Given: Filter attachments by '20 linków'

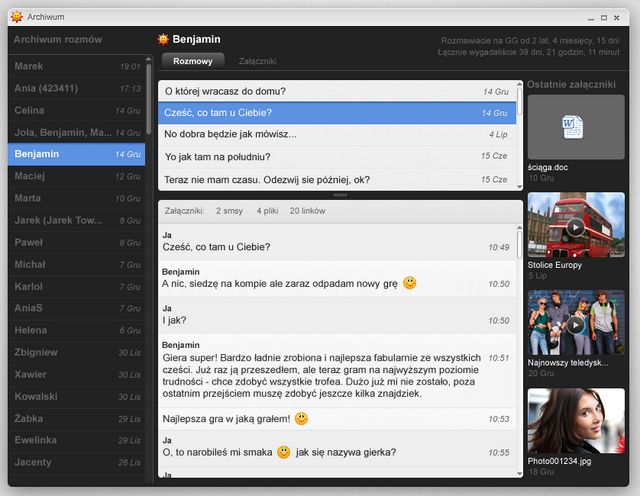Looking at the screenshot, I should click(307, 211).
